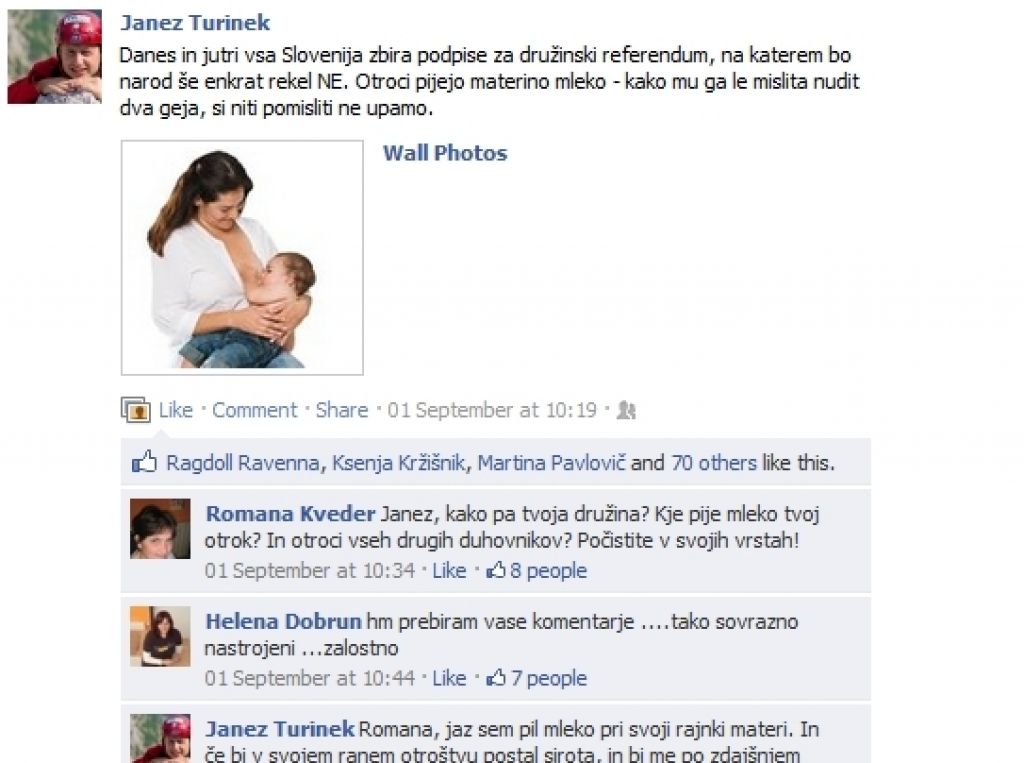Click thumbs-up icon next to 8 people
The width and height of the screenshot is (1024, 763).
(496, 570)
